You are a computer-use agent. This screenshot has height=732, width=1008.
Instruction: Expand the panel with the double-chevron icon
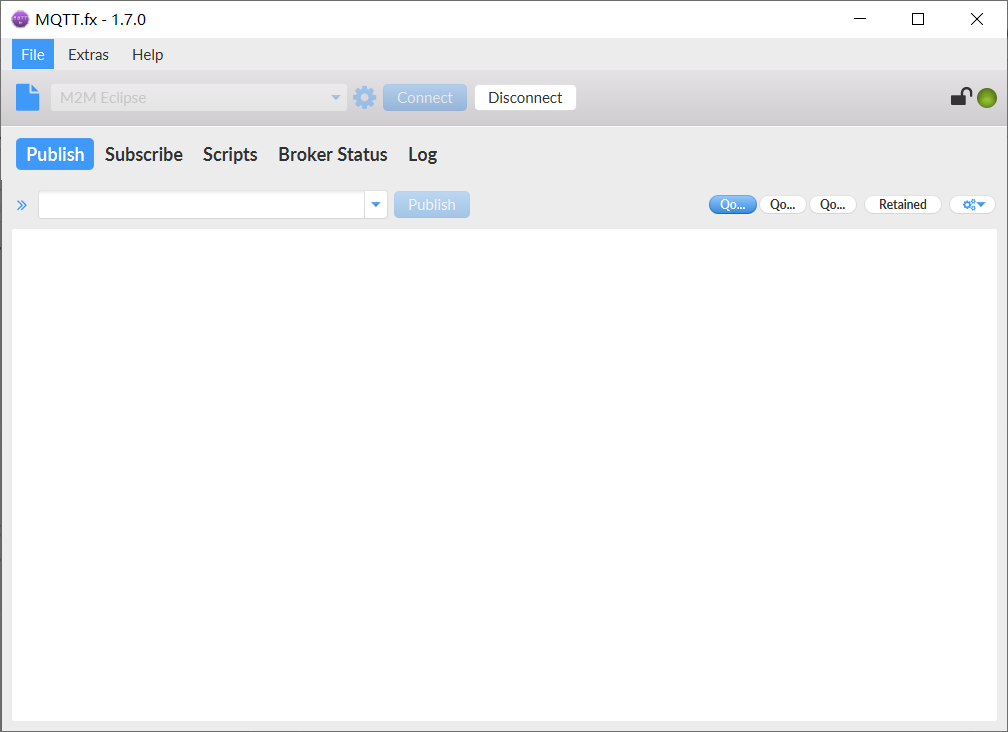click(22, 205)
